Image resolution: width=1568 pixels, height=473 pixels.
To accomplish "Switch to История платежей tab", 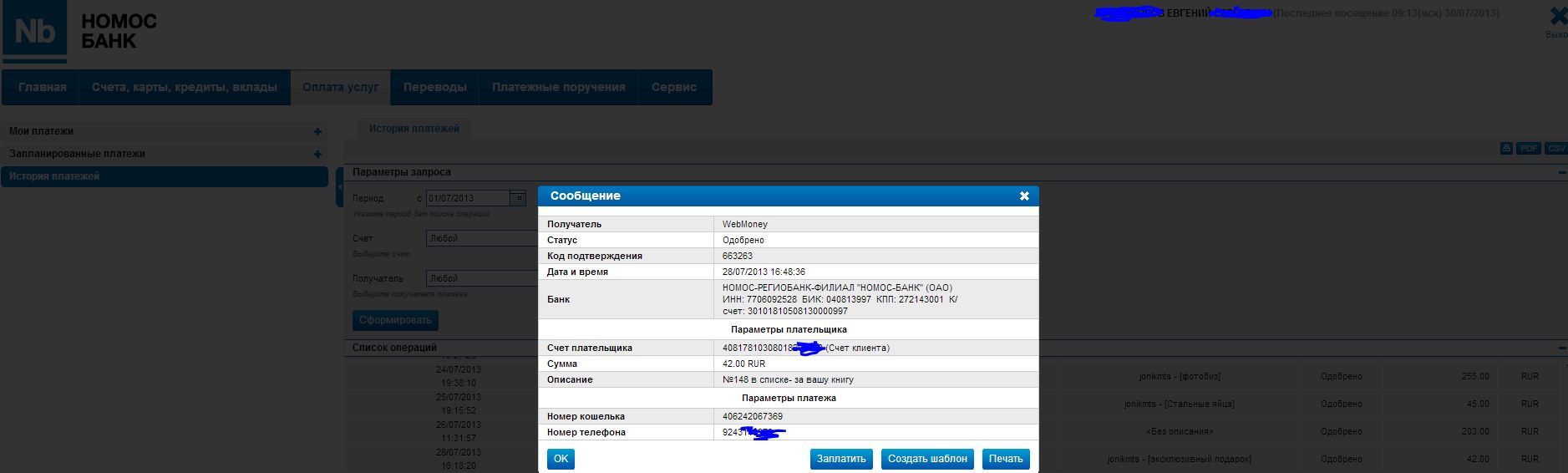I will [x=414, y=129].
